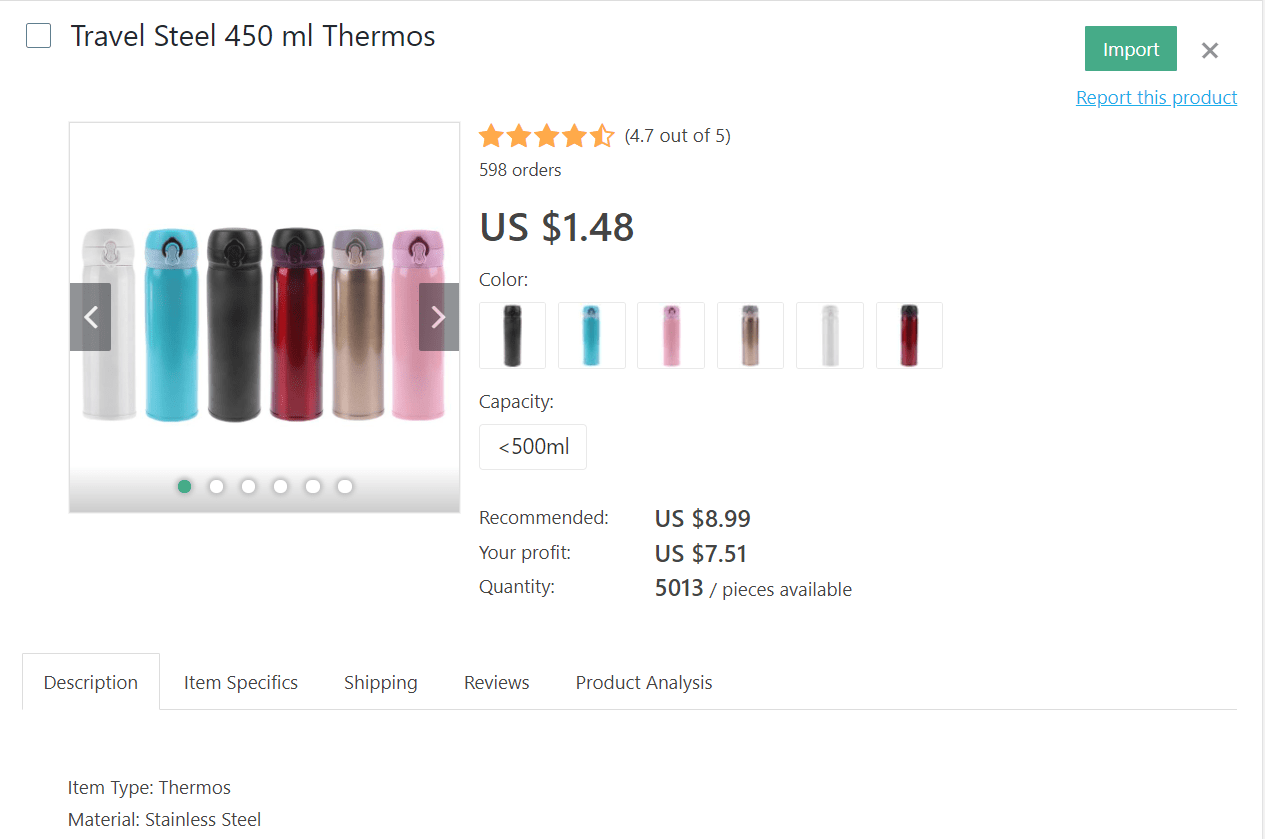Switch to the Item Specifics tab
Image resolution: width=1265 pixels, height=839 pixels.
point(240,681)
